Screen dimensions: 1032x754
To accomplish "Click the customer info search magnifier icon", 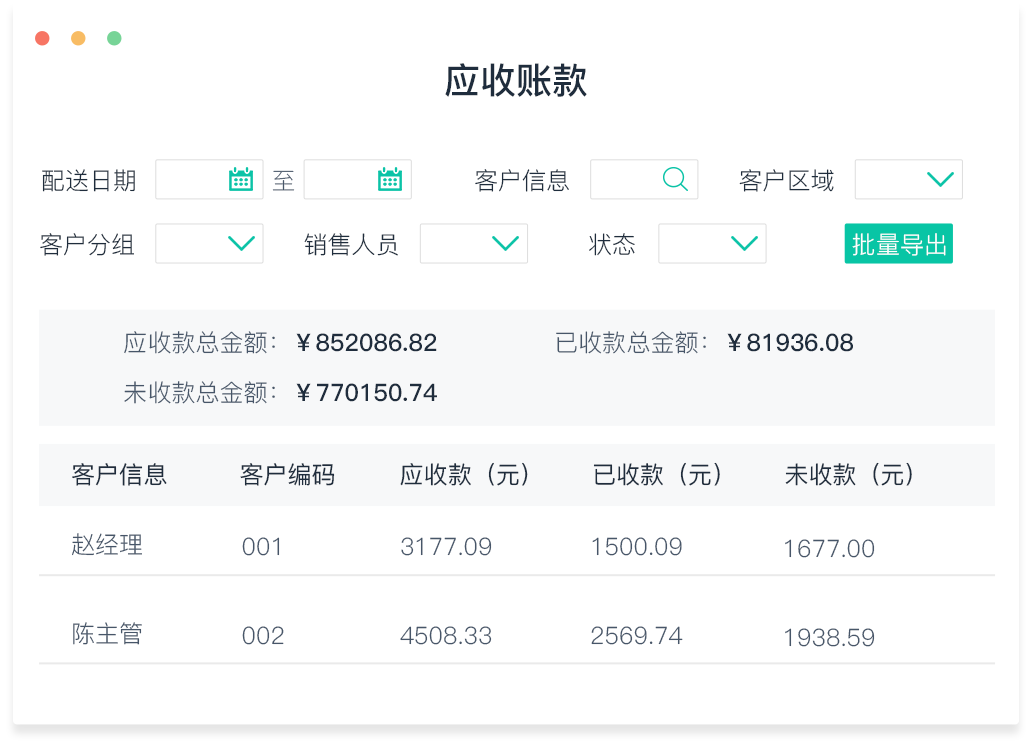I will click(676, 180).
